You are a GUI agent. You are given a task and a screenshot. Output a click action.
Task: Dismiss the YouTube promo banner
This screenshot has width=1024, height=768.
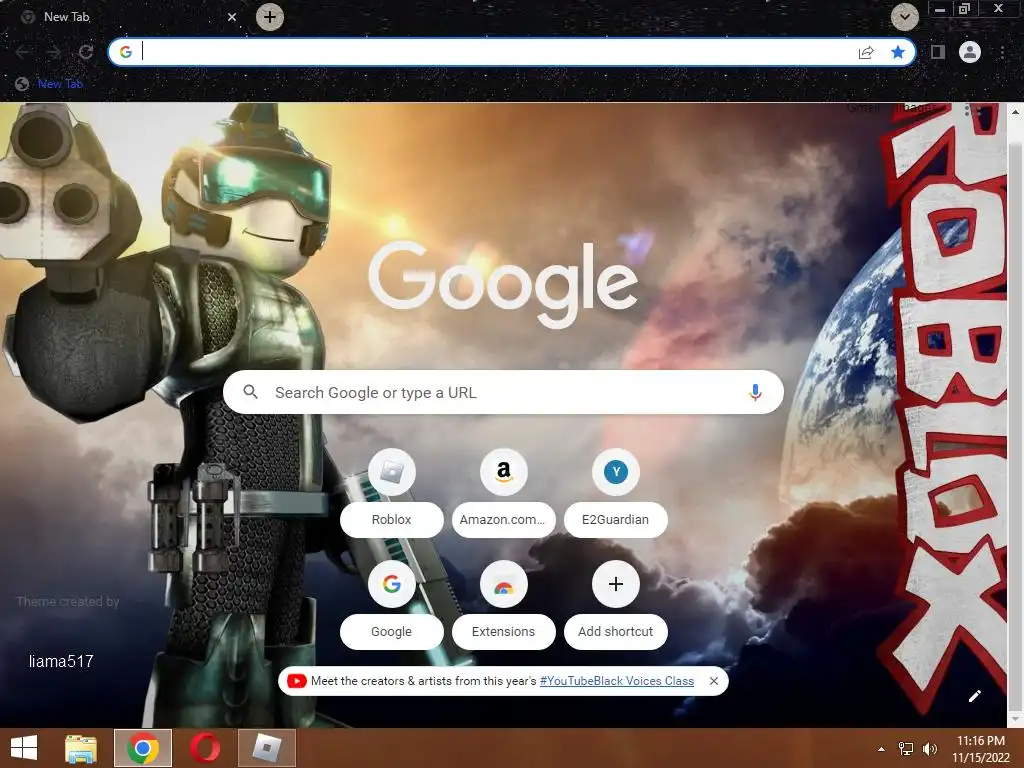pyautogui.click(x=714, y=681)
